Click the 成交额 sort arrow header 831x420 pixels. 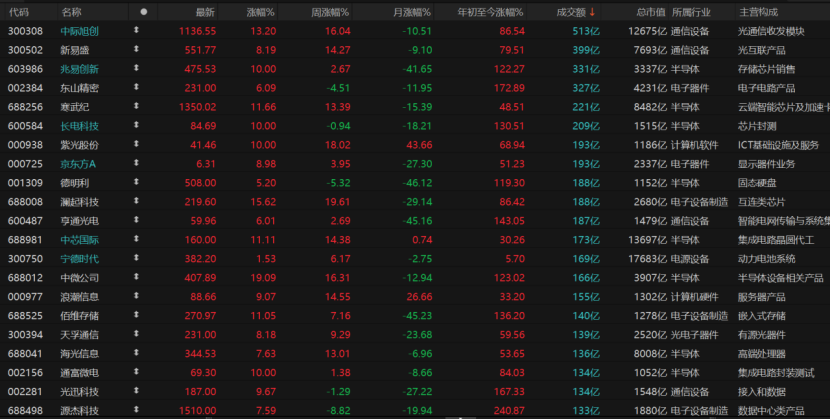click(592, 12)
